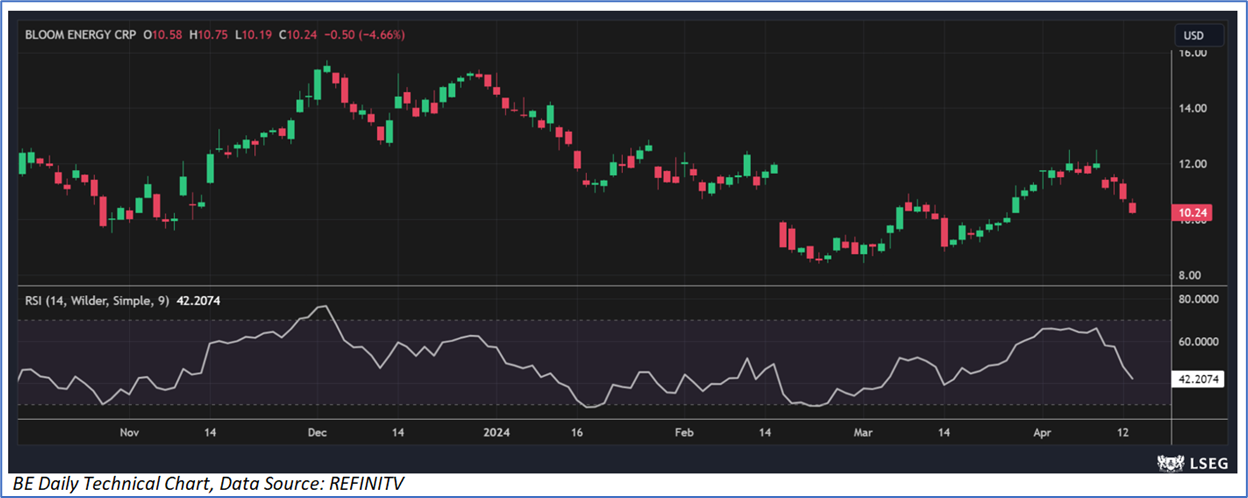
Task: Click the Dec date axis label
Action: click(x=317, y=432)
